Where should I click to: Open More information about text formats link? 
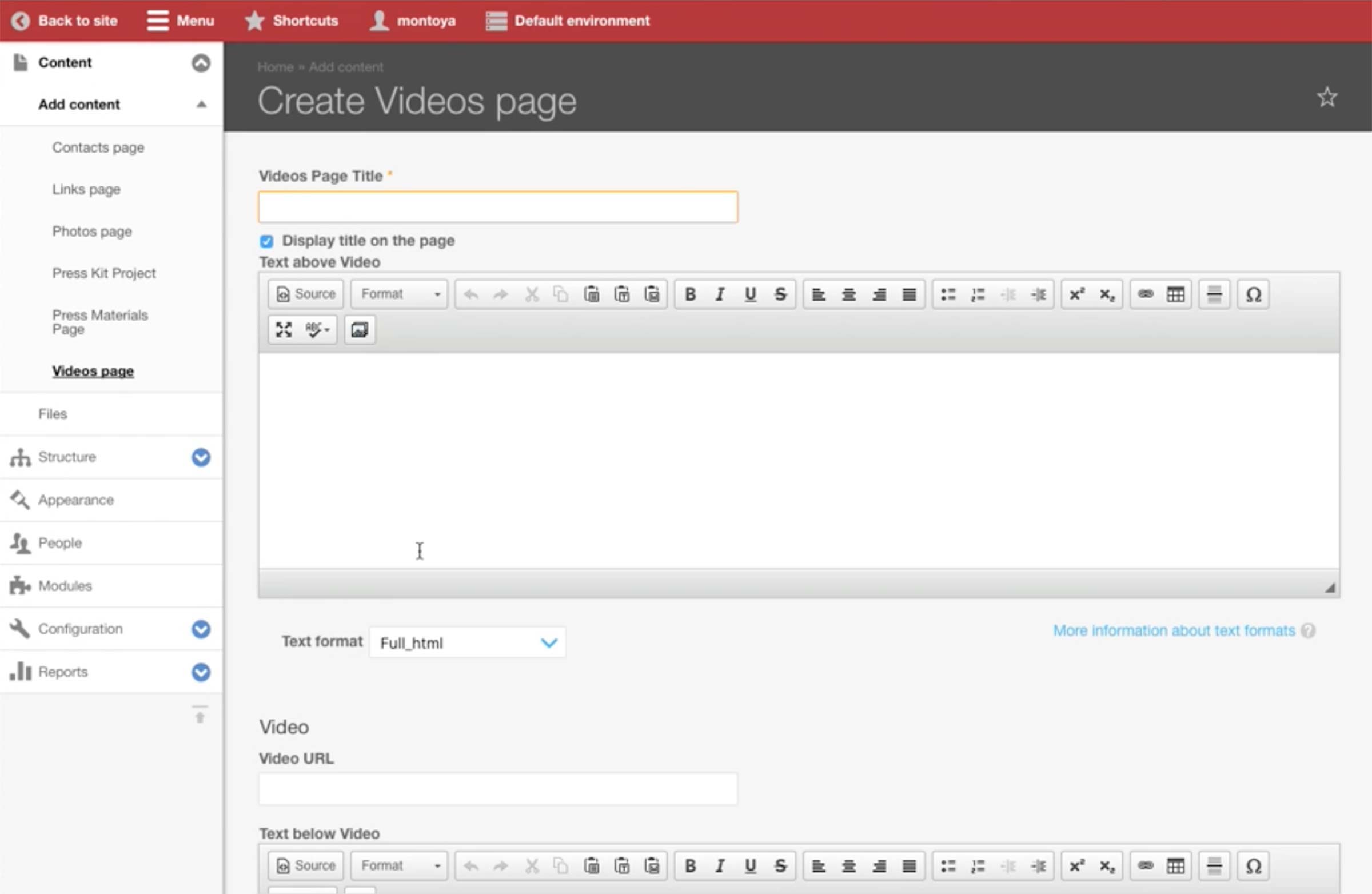coord(1174,630)
